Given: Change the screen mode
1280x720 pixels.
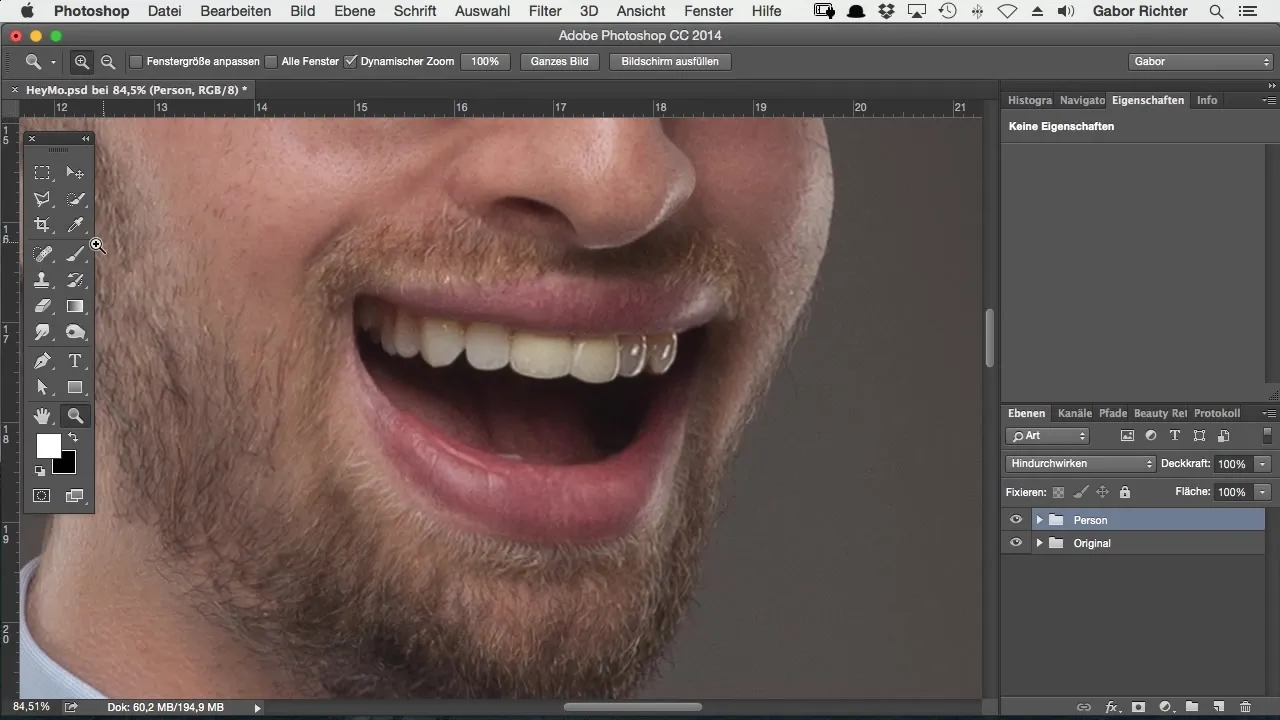Looking at the screenshot, I should click(x=75, y=495).
